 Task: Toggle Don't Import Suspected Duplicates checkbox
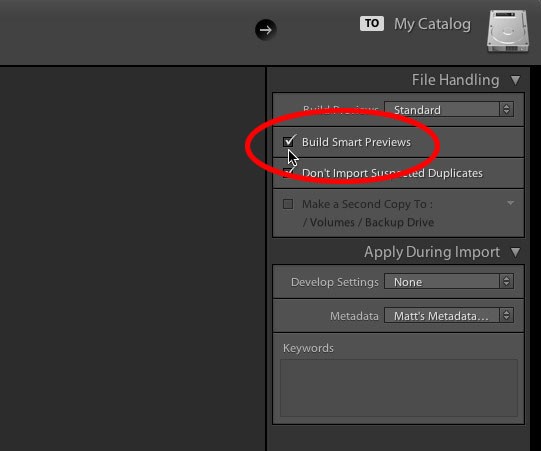point(288,173)
